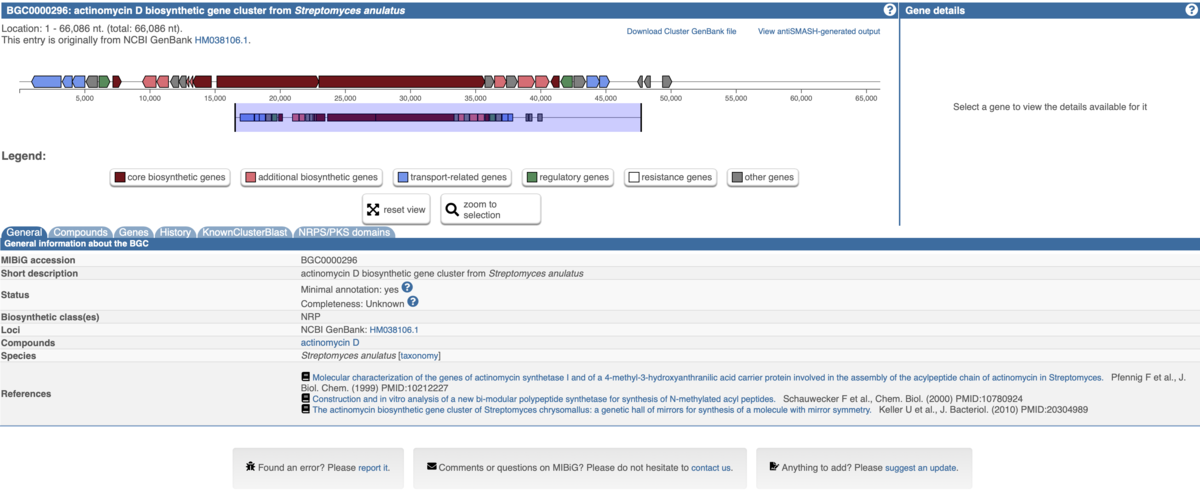This screenshot has height=498, width=1200.
Task: Open help icon in the BGC0000296 header bar
Action: click(890, 10)
